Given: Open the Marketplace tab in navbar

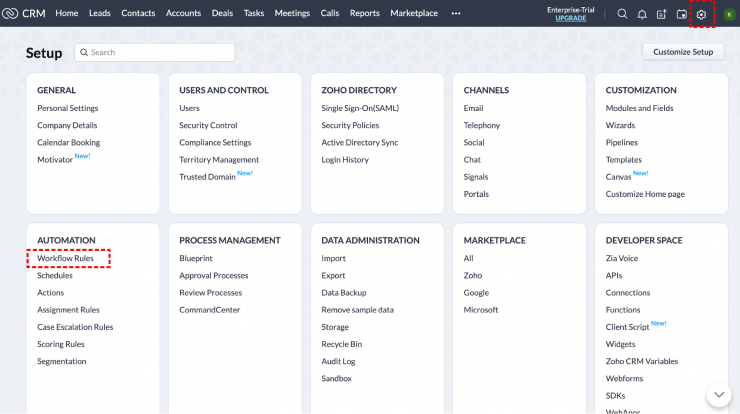Looking at the screenshot, I should (x=414, y=13).
